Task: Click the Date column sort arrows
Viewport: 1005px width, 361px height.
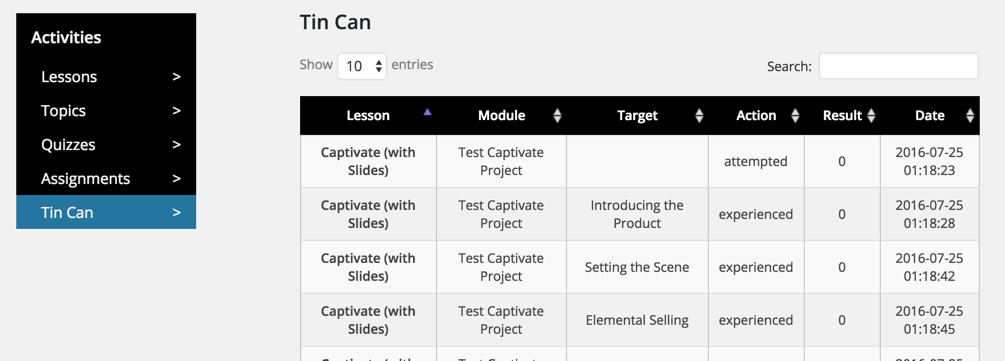Action: [x=970, y=115]
